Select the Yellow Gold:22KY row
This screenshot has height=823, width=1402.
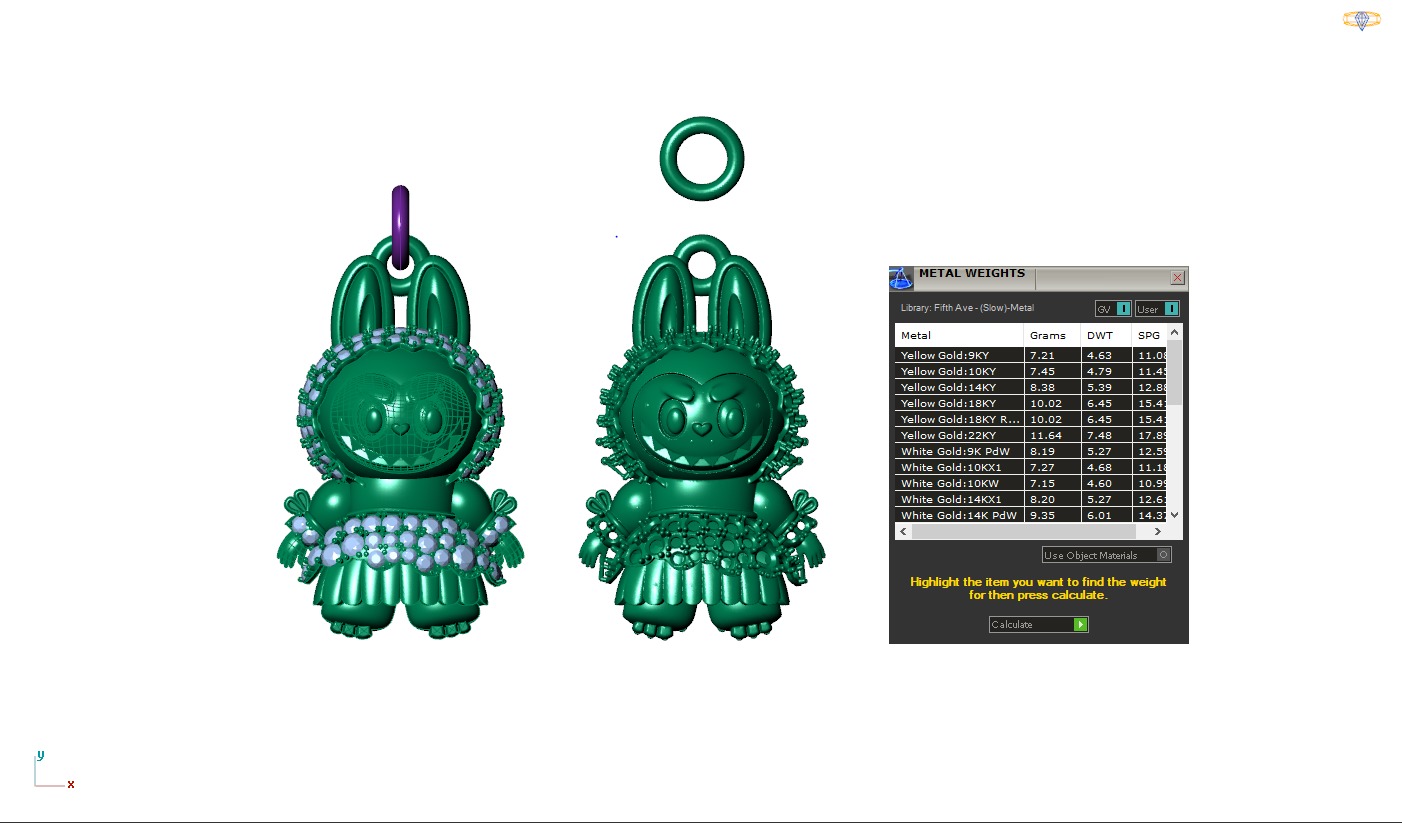coord(1031,435)
